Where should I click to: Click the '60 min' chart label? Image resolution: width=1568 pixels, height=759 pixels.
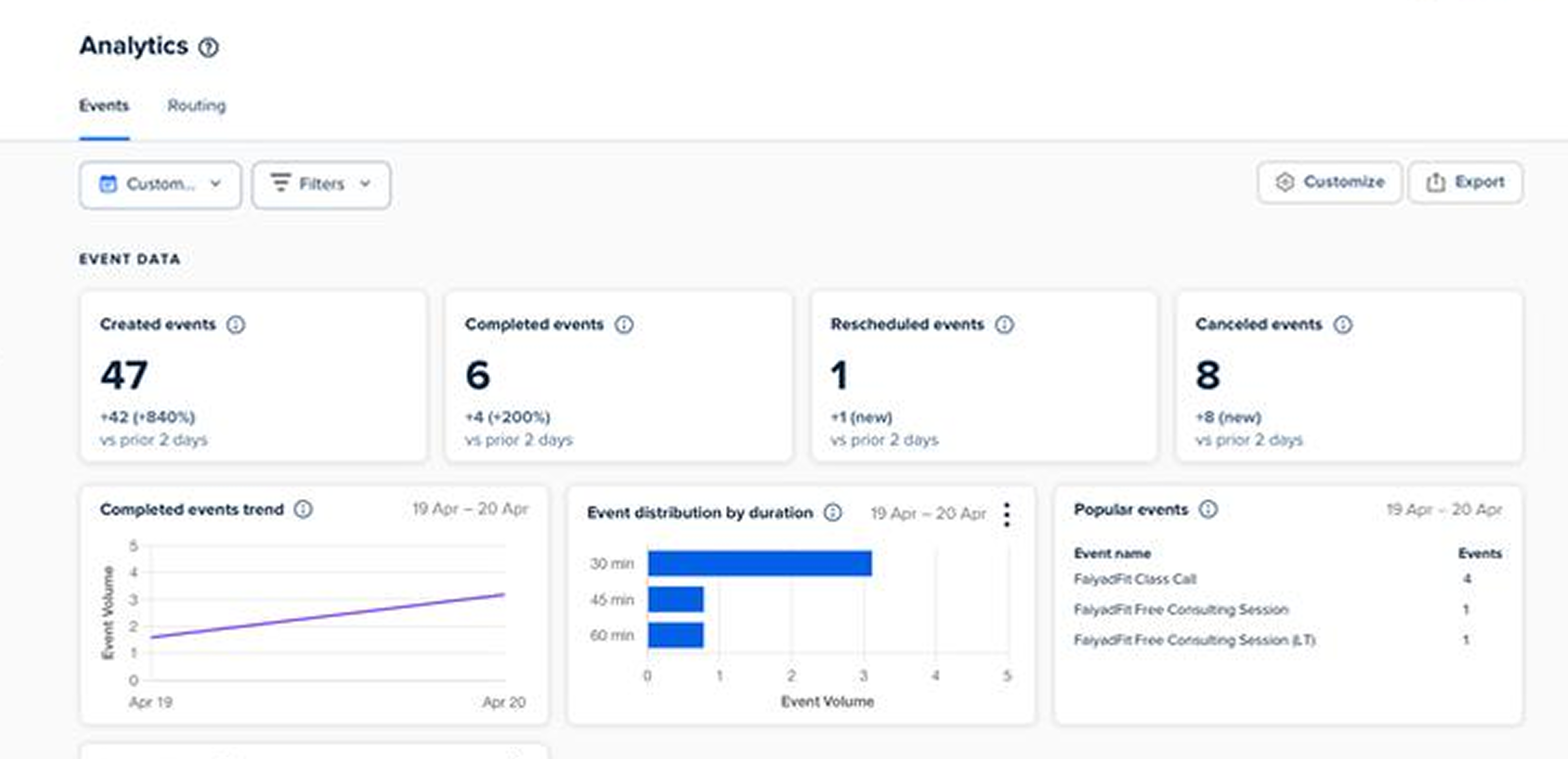click(612, 635)
